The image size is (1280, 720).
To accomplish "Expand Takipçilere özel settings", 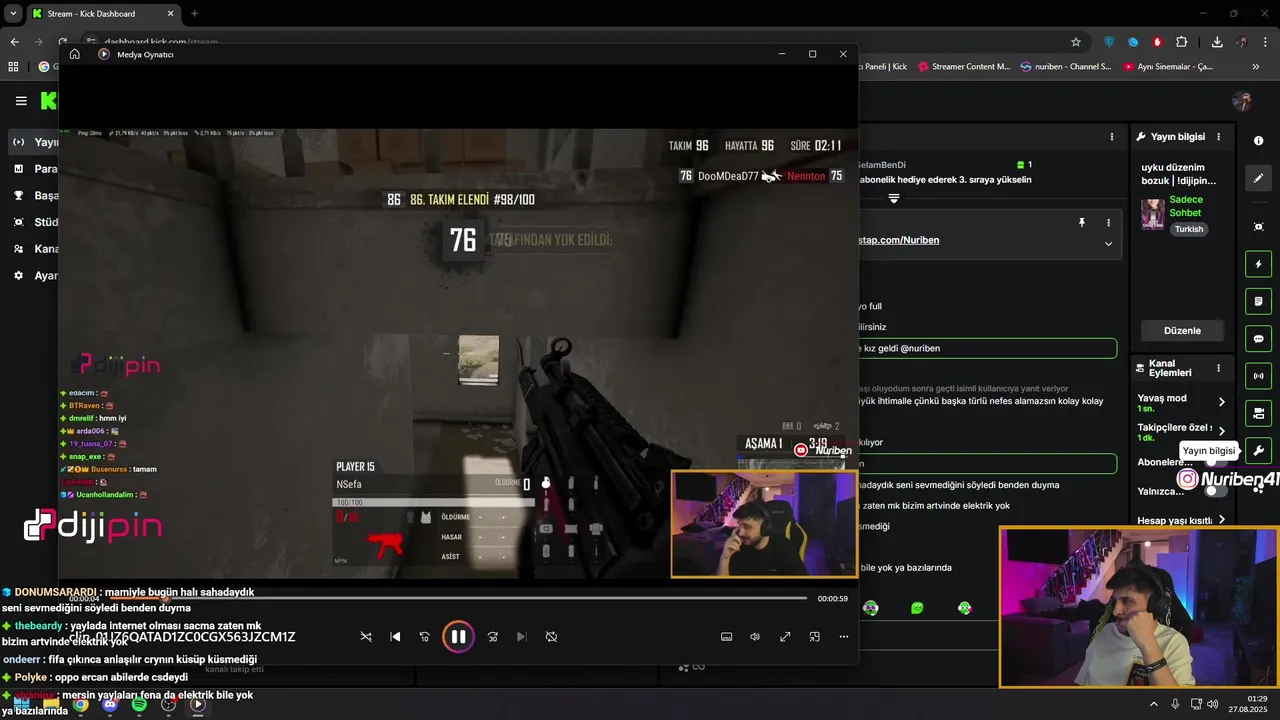I will pos(1221,431).
